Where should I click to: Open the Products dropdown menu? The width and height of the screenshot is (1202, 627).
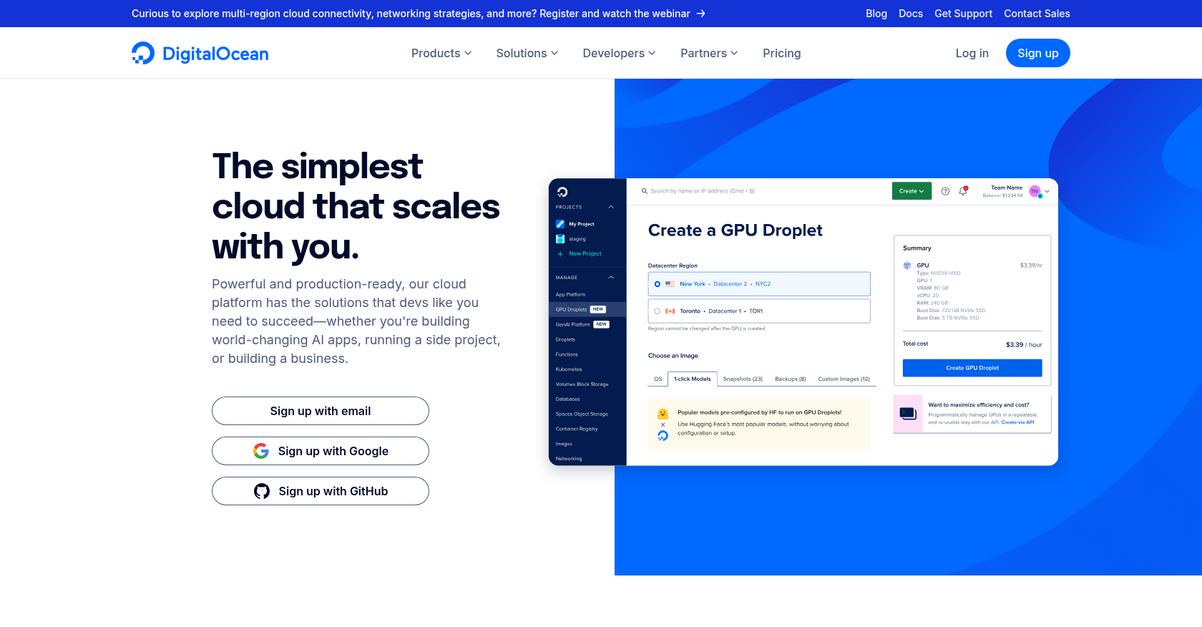tap(441, 53)
